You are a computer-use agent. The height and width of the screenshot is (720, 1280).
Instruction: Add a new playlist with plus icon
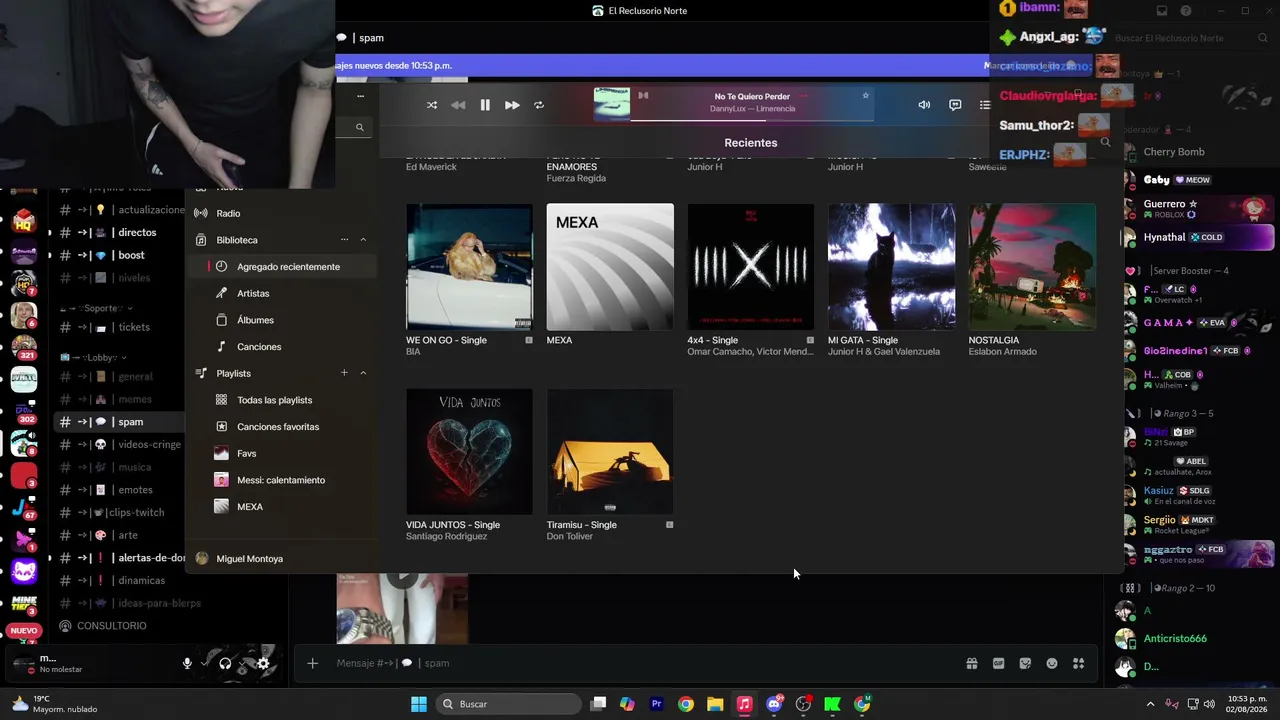click(344, 373)
